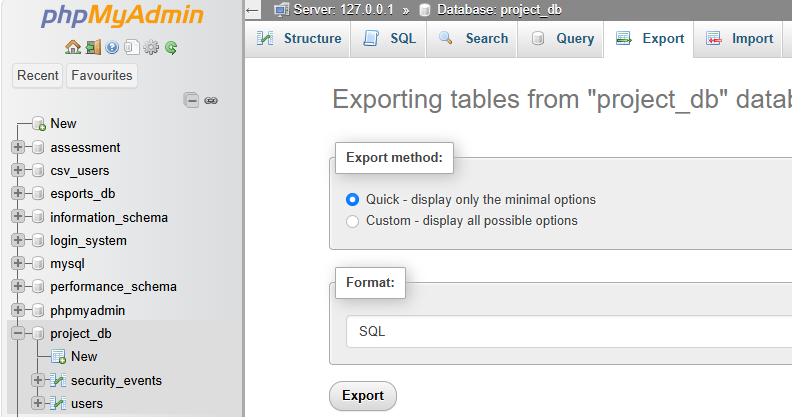Select Custom export method radio button
Screen dimensions: 792x417
tap(353, 221)
